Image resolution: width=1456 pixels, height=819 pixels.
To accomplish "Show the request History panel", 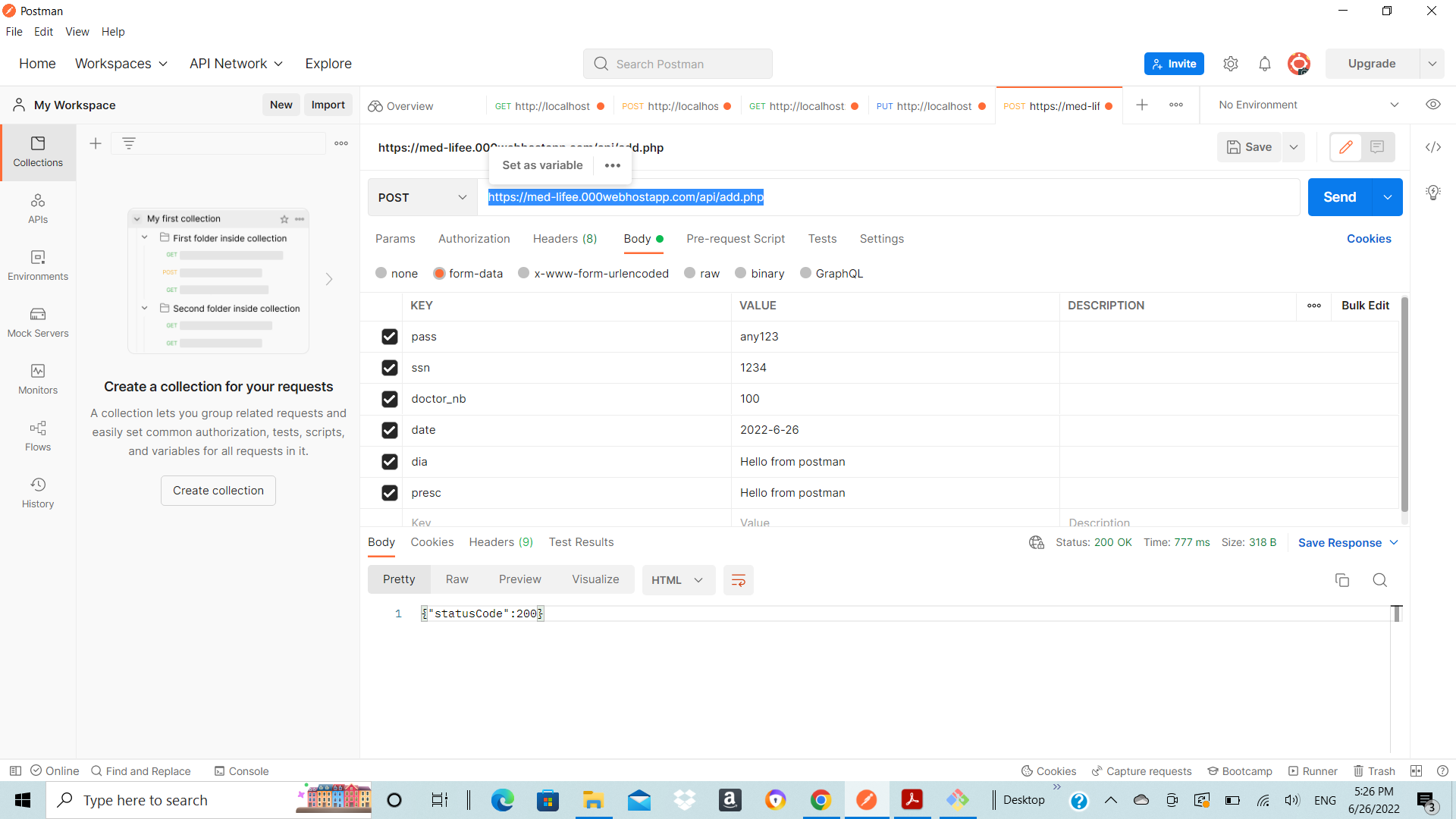I will 38,493.
